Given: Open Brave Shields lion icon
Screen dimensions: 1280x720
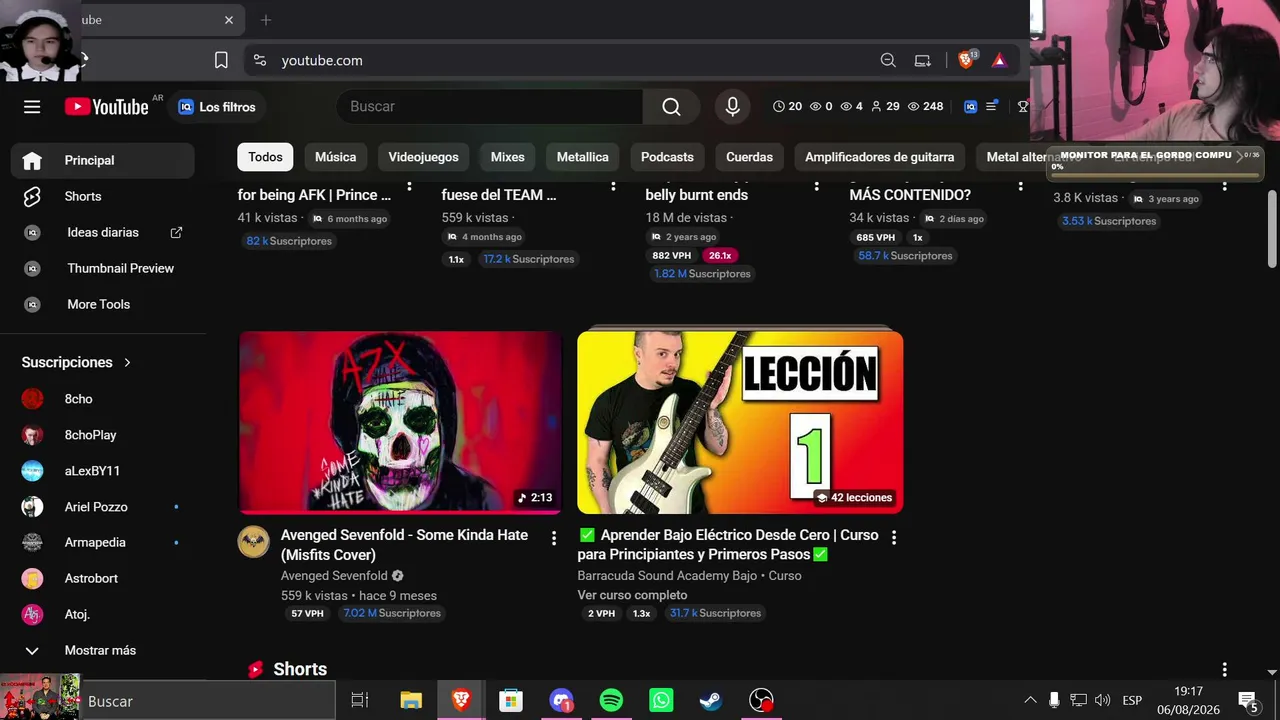Looking at the screenshot, I should [966, 60].
